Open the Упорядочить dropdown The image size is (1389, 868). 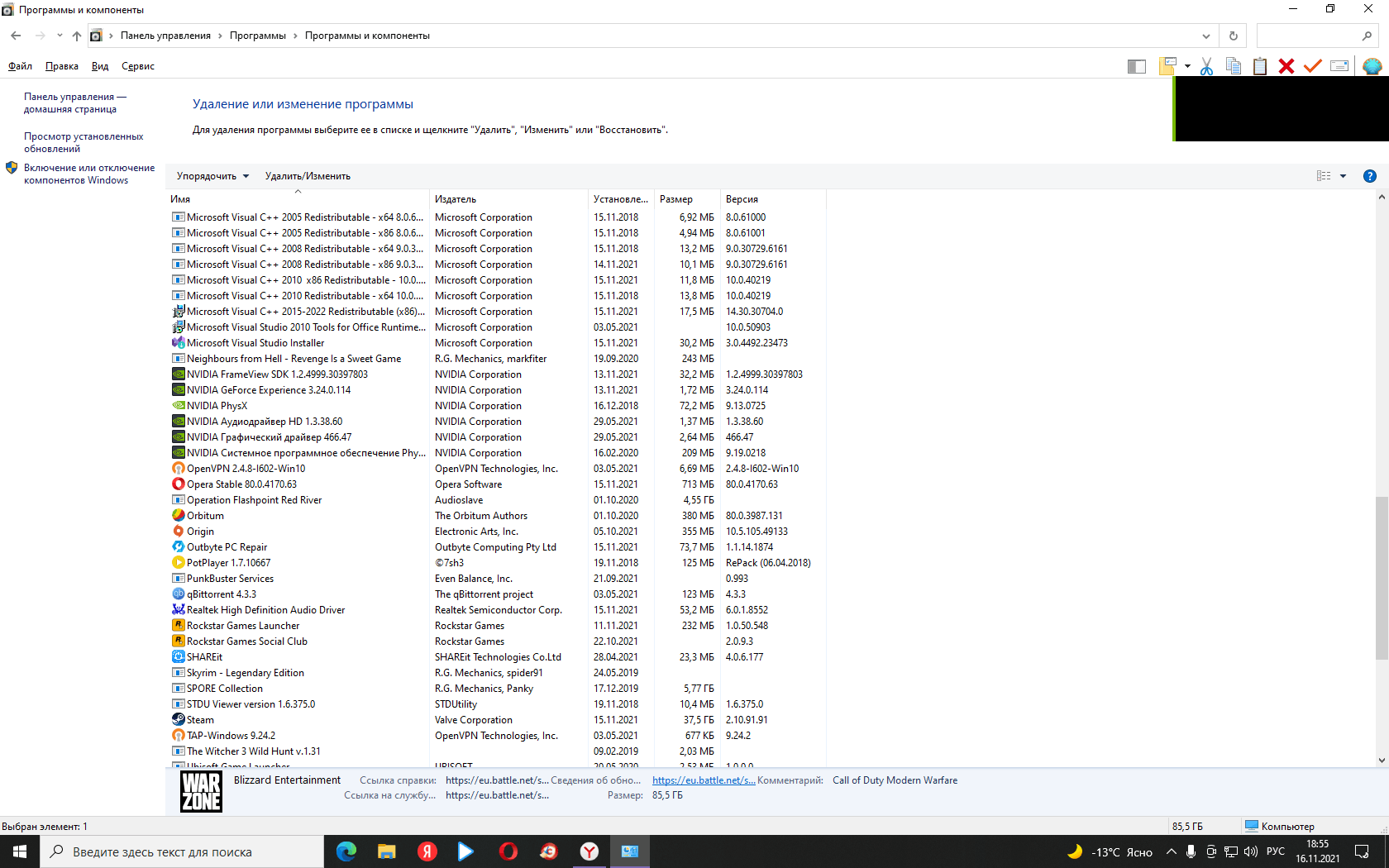(x=212, y=176)
